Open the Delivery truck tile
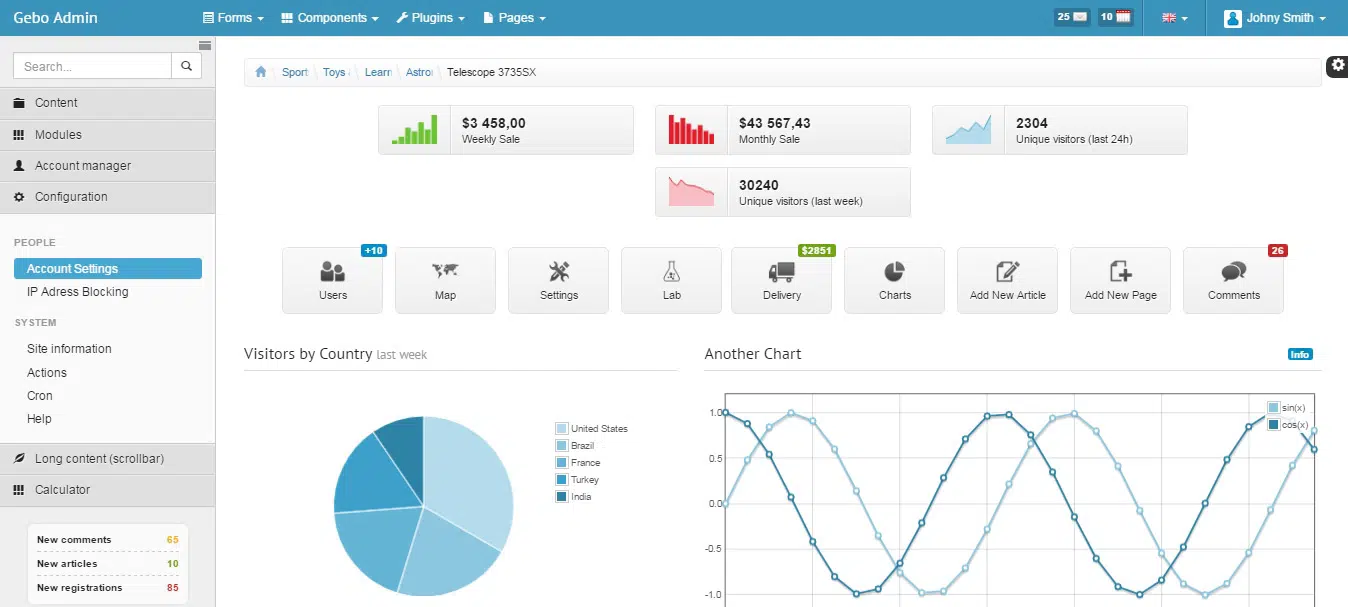The width and height of the screenshot is (1348, 607). [781, 280]
